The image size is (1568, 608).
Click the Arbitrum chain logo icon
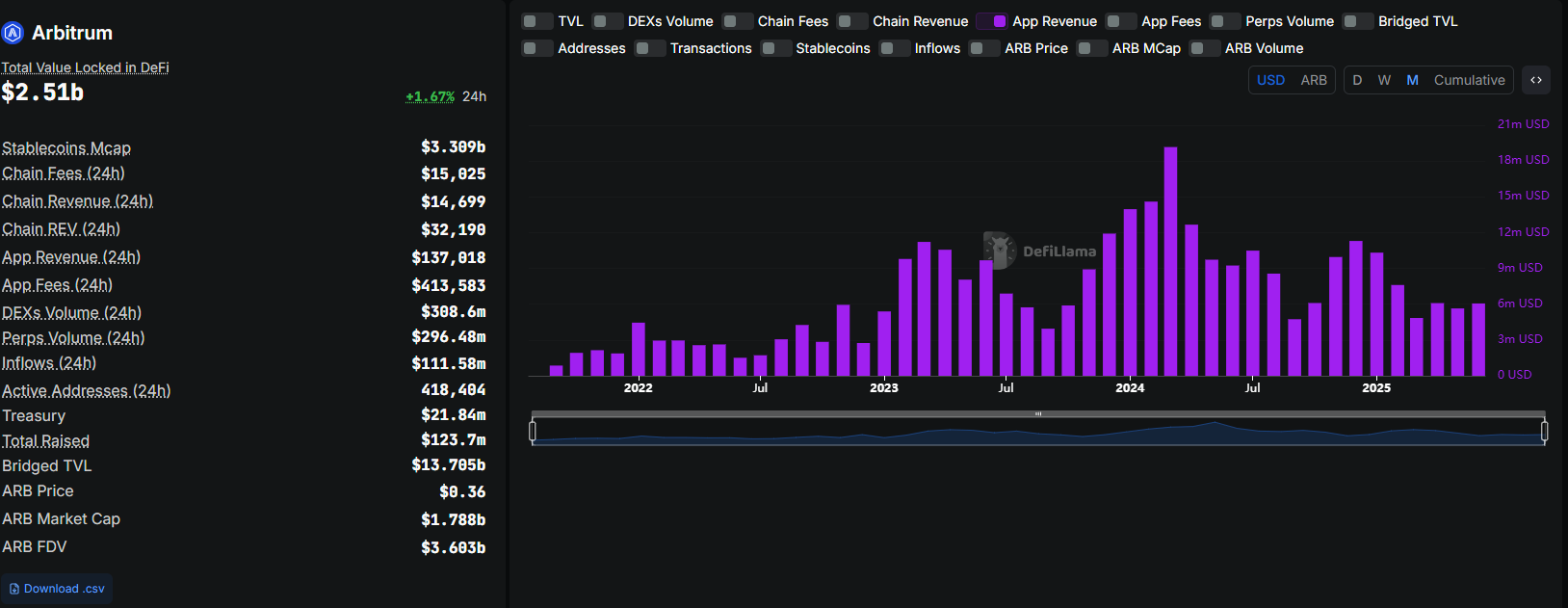point(13,34)
